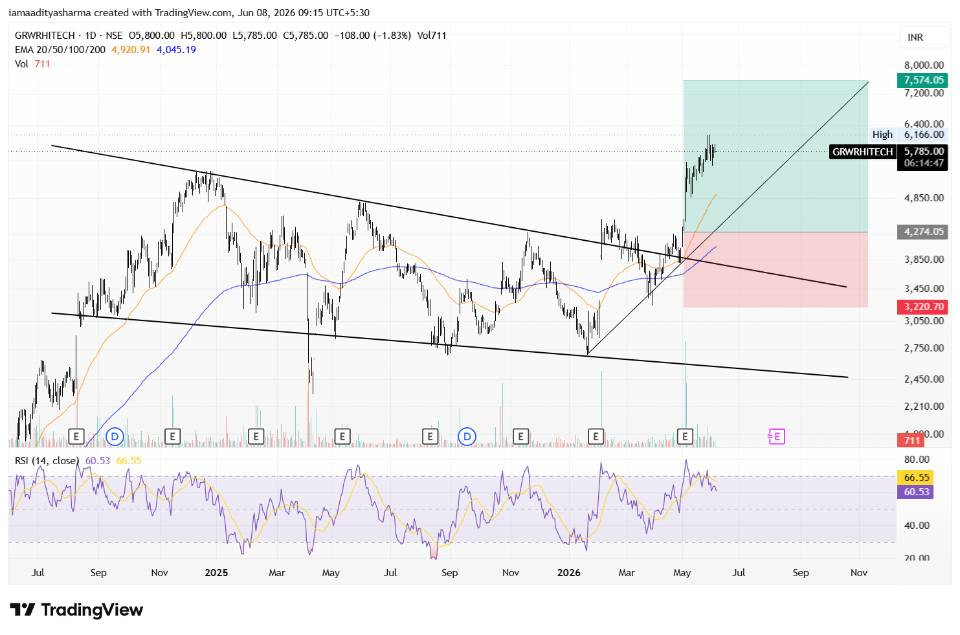The height and width of the screenshot is (635, 960).
Task: Click the yellow 66.55 RSI axis label
Action: [915, 477]
